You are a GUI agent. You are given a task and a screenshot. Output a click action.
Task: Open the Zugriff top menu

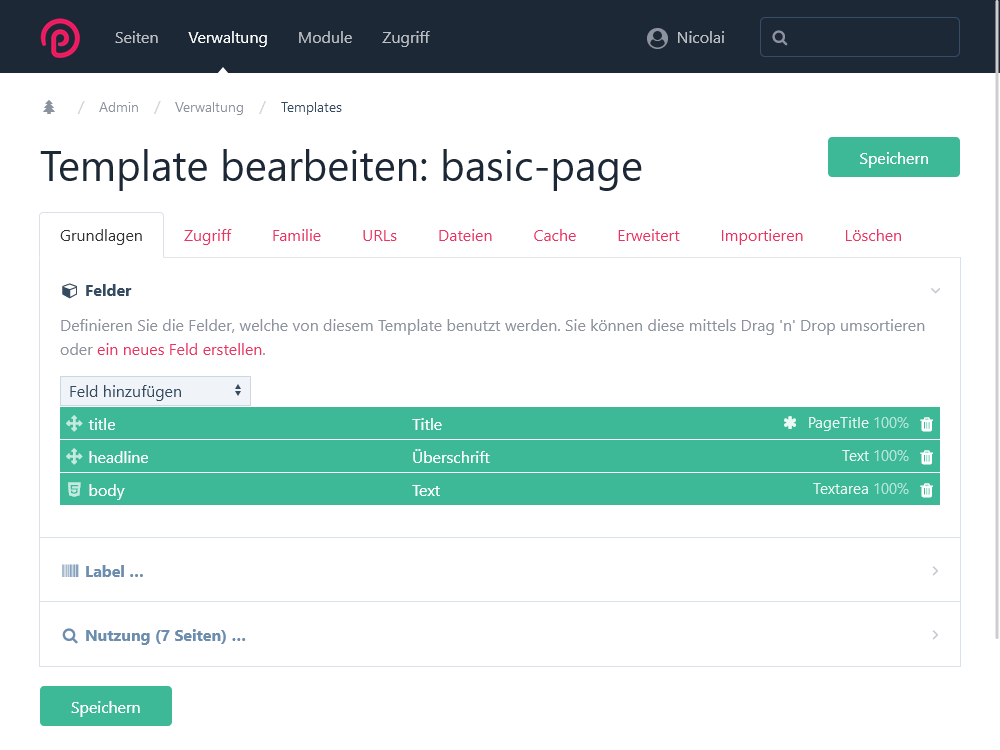pyautogui.click(x=406, y=38)
